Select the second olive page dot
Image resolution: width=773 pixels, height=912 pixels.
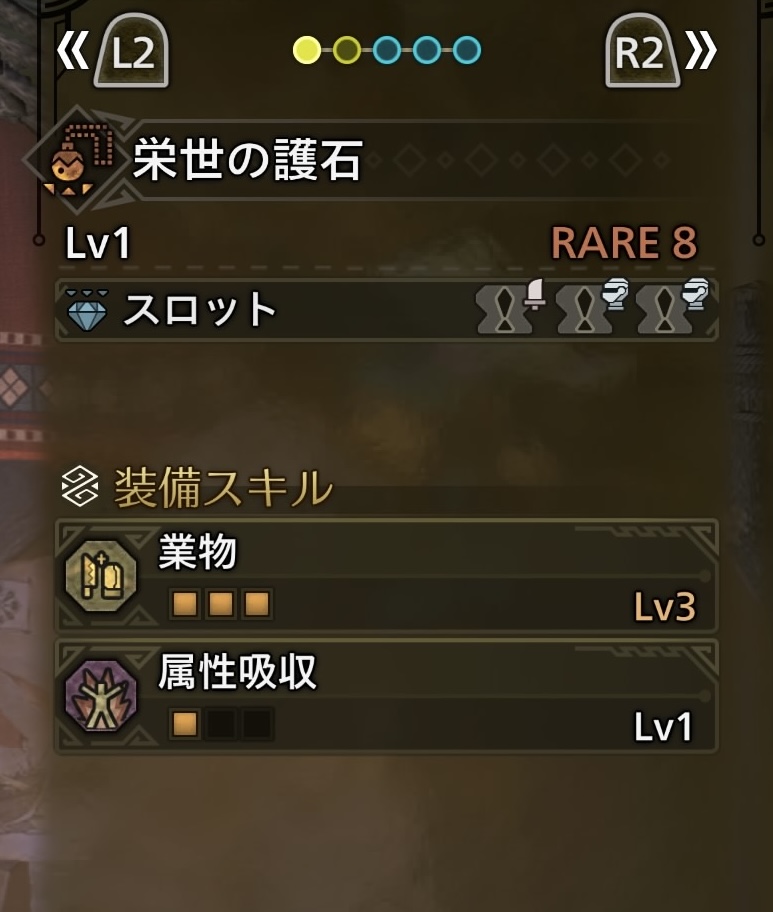point(347,50)
